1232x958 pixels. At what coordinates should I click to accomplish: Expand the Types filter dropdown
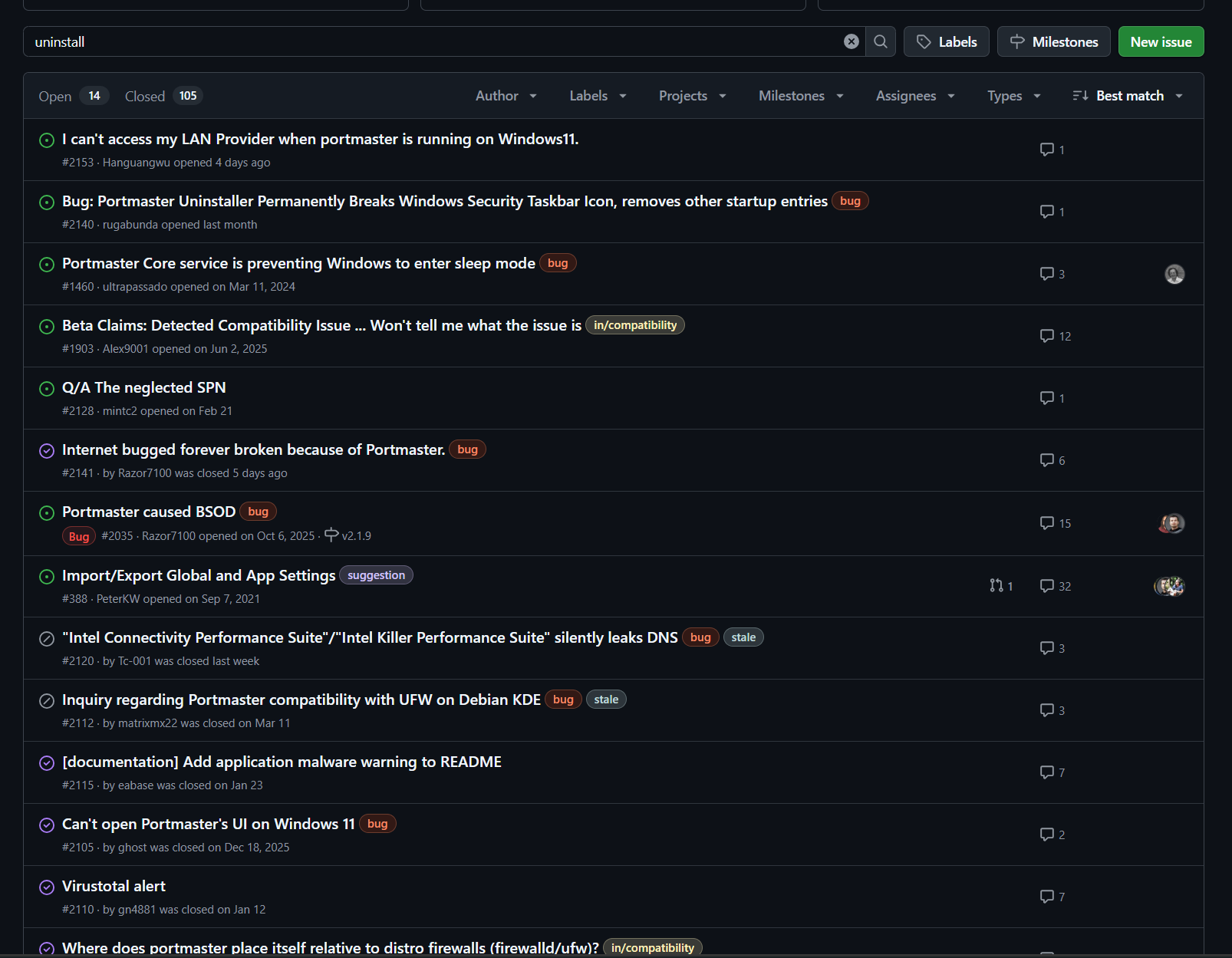(1014, 96)
